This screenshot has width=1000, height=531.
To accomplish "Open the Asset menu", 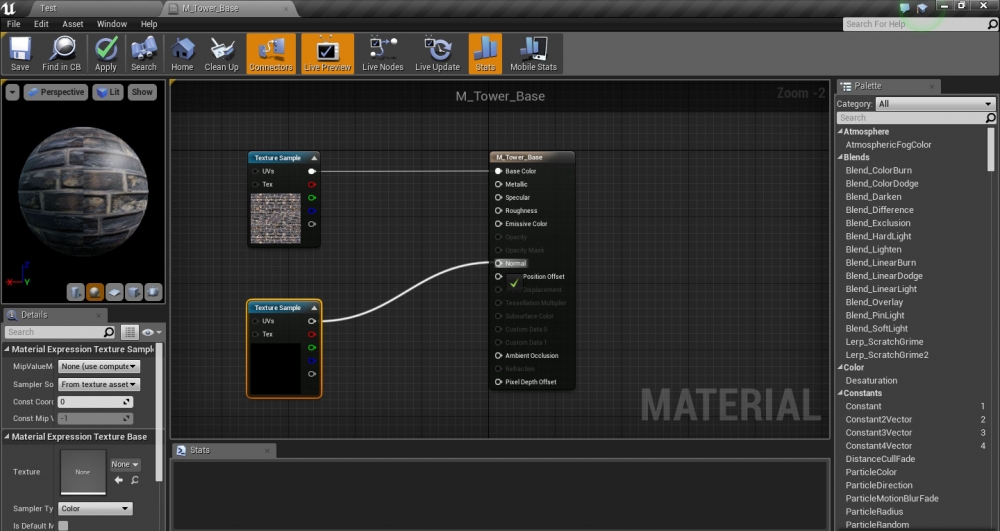I will (x=73, y=24).
